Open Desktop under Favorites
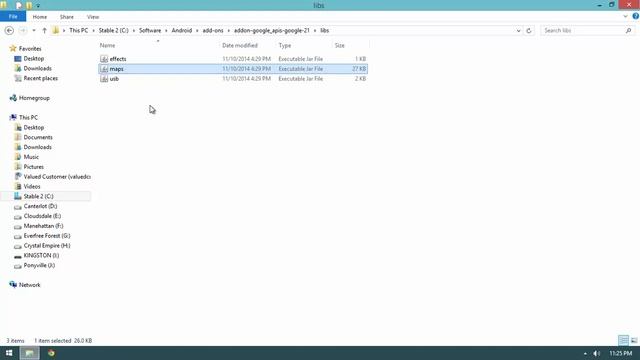640x360 pixels. click(33, 59)
